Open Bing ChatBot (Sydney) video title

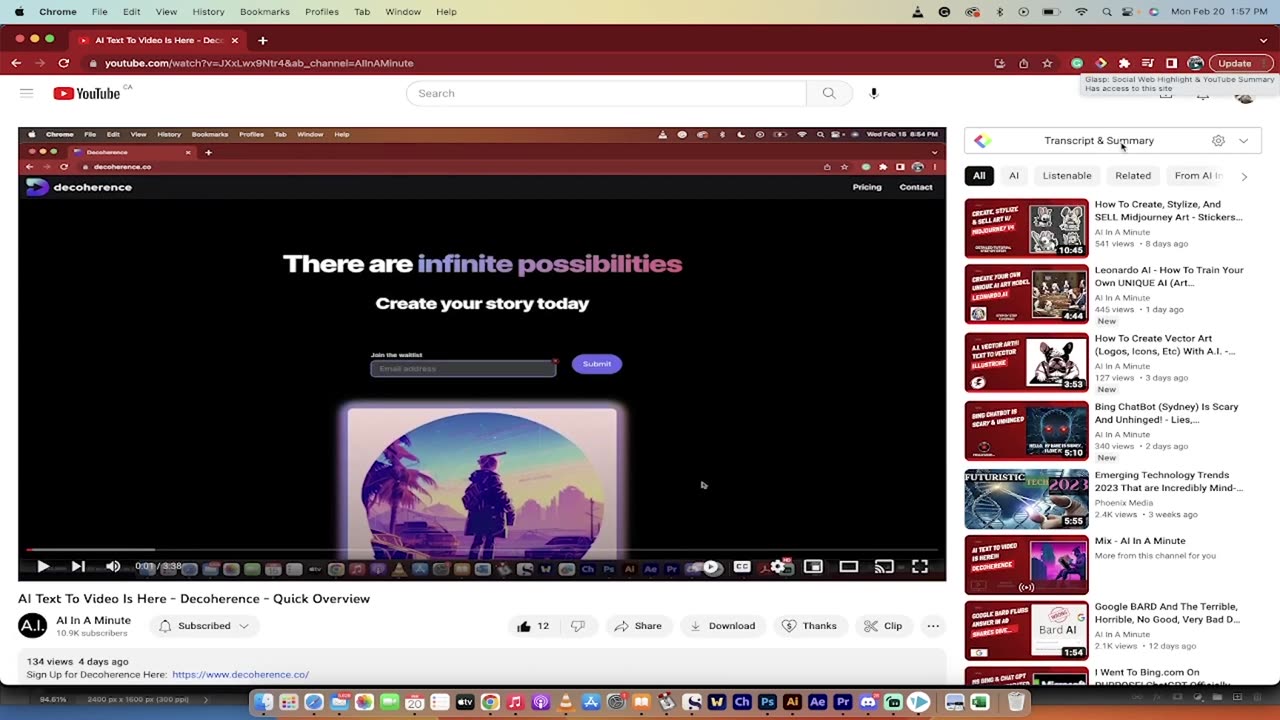point(1166,413)
